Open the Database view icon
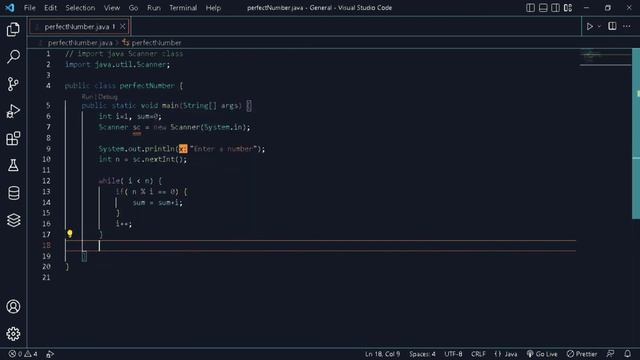Viewport: 640px width, 360px height. [13, 193]
